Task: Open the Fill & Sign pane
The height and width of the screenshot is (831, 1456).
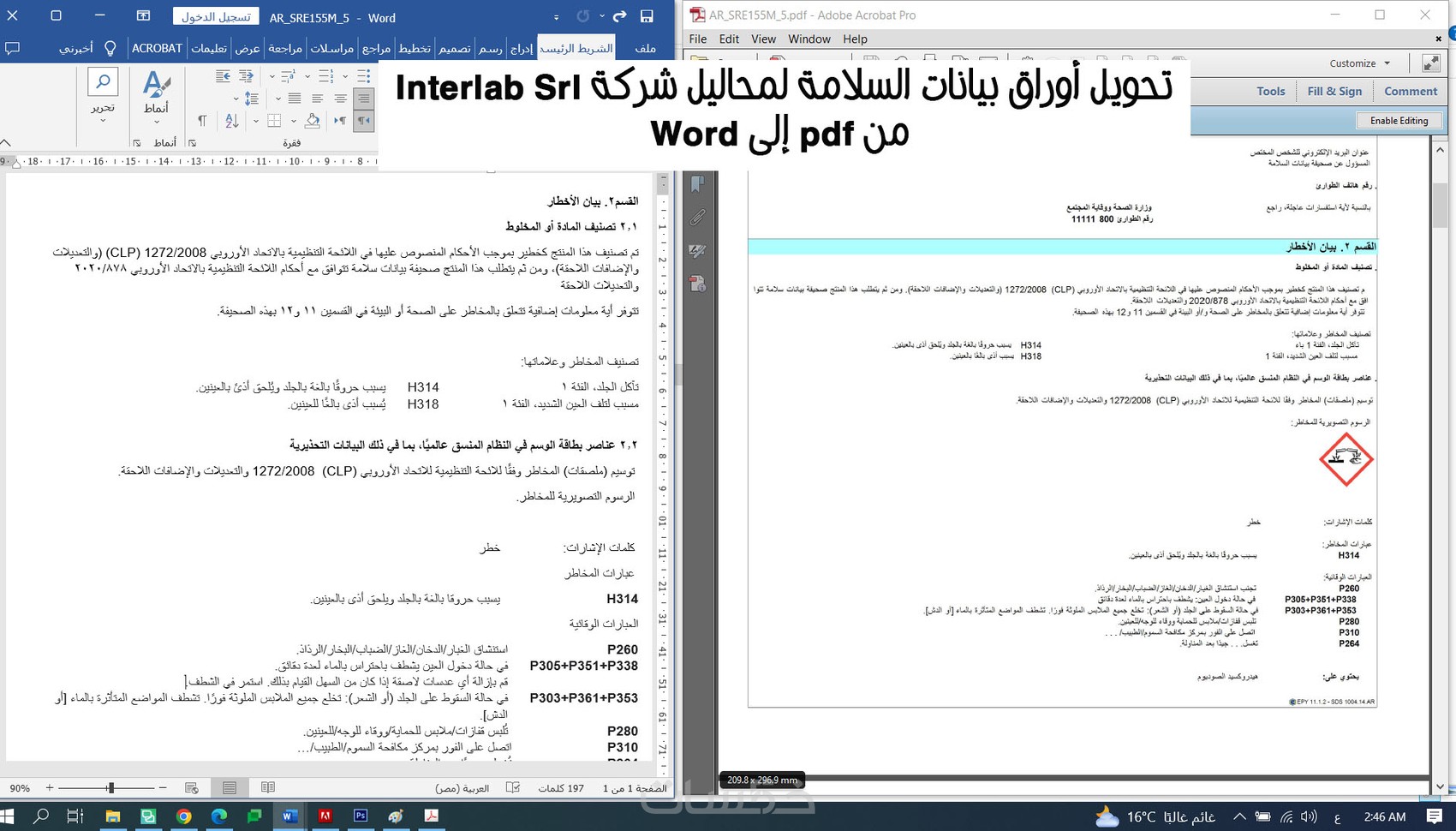Action: [x=1334, y=92]
